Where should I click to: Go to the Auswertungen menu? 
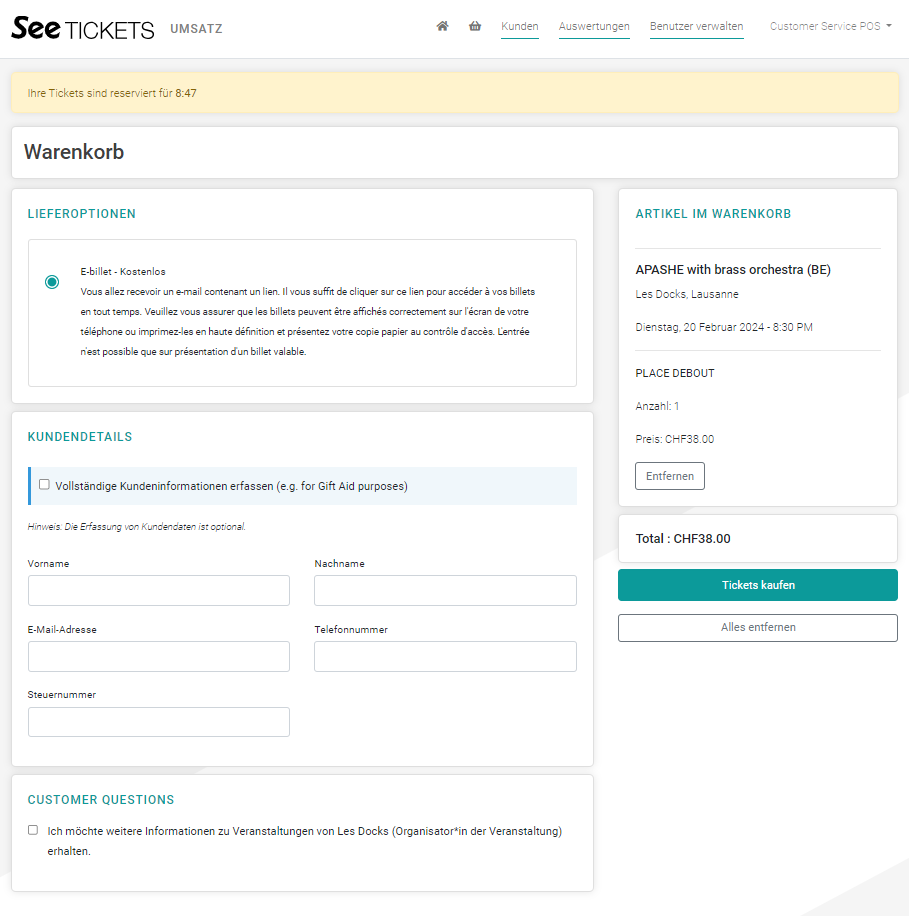[x=594, y=27]
